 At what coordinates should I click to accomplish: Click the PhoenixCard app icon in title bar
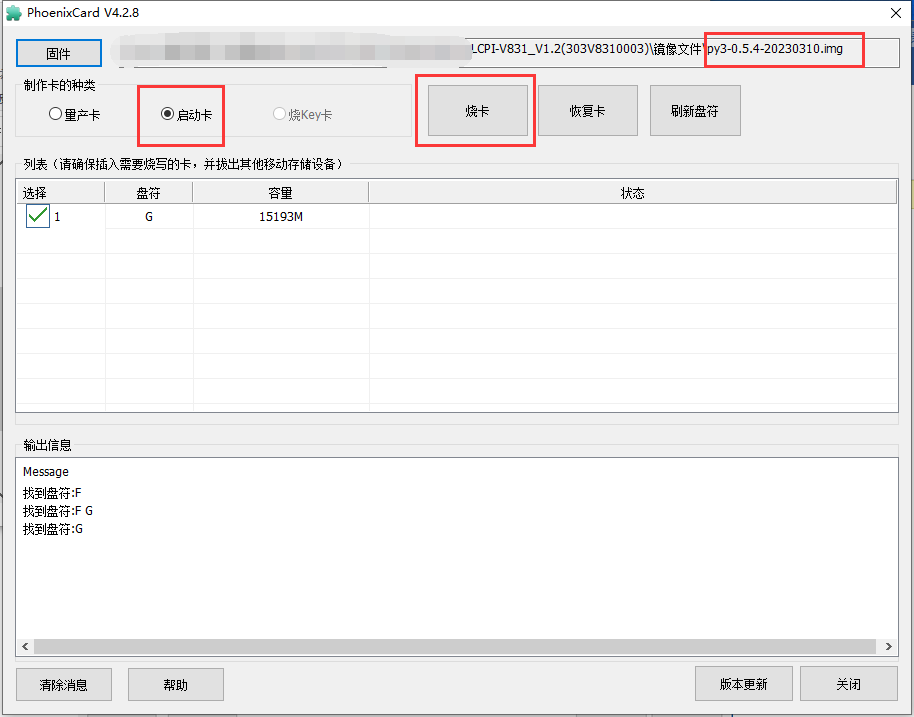point(13,13)
